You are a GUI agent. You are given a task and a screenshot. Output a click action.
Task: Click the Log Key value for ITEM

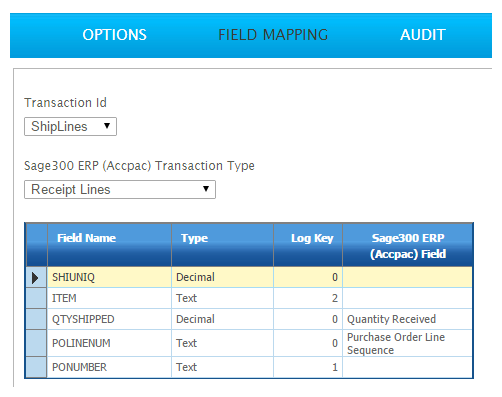[x=308, y=298]
